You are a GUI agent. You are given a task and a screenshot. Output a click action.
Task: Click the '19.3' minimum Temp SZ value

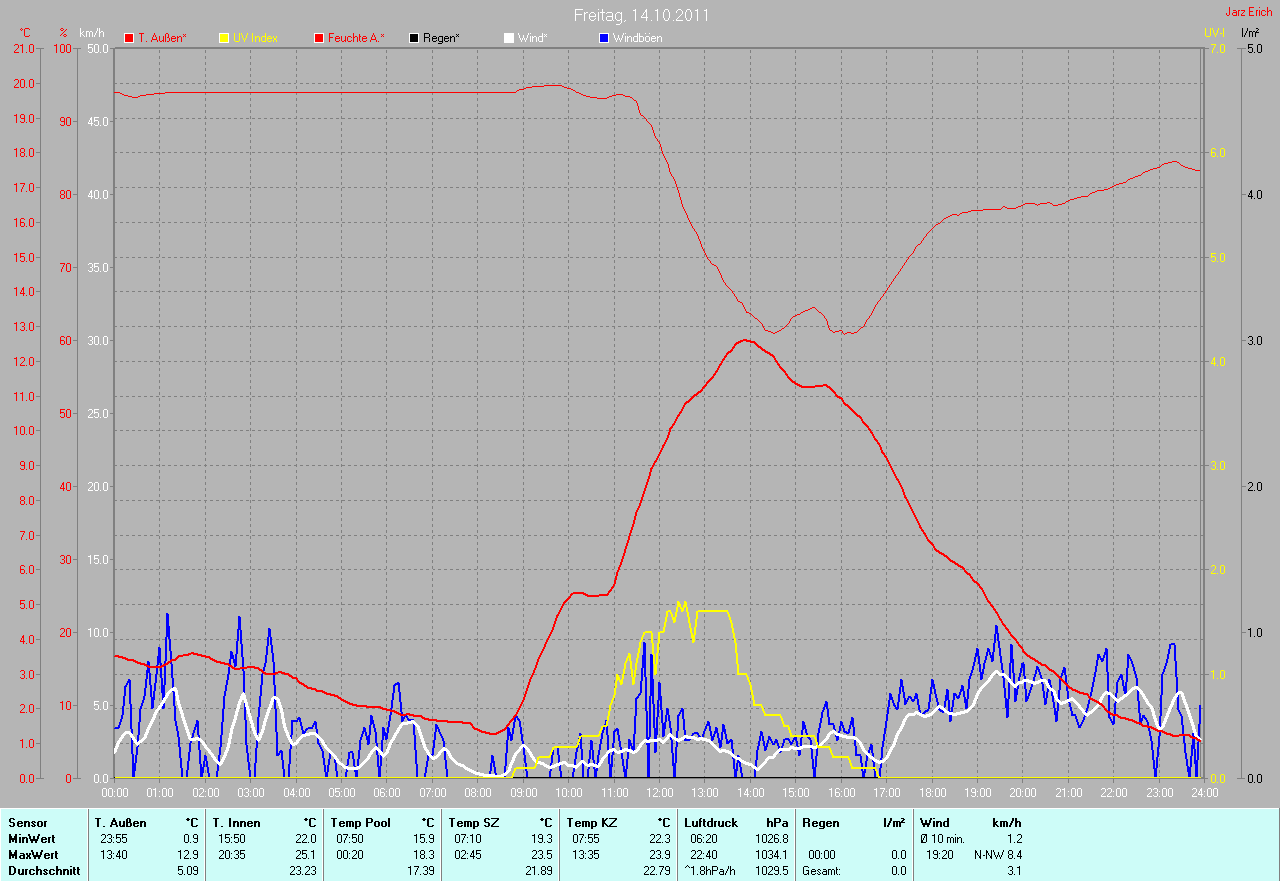coord(541,838)
